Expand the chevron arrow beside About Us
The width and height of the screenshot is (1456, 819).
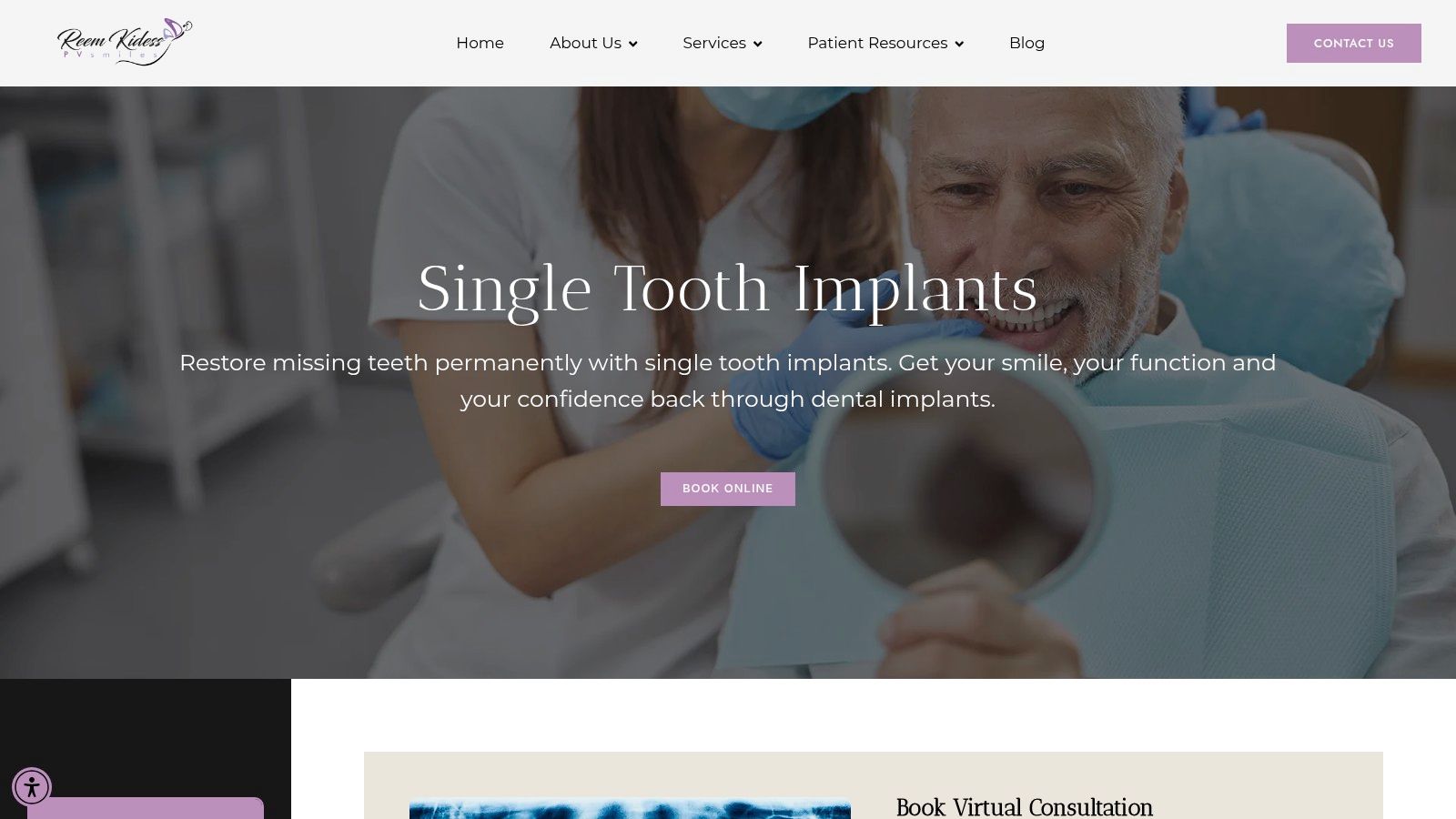[x=632, y=44]
